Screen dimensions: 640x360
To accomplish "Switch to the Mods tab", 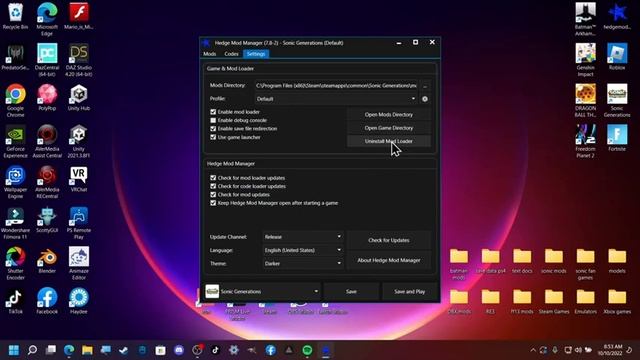I will (x=209, y=54).
